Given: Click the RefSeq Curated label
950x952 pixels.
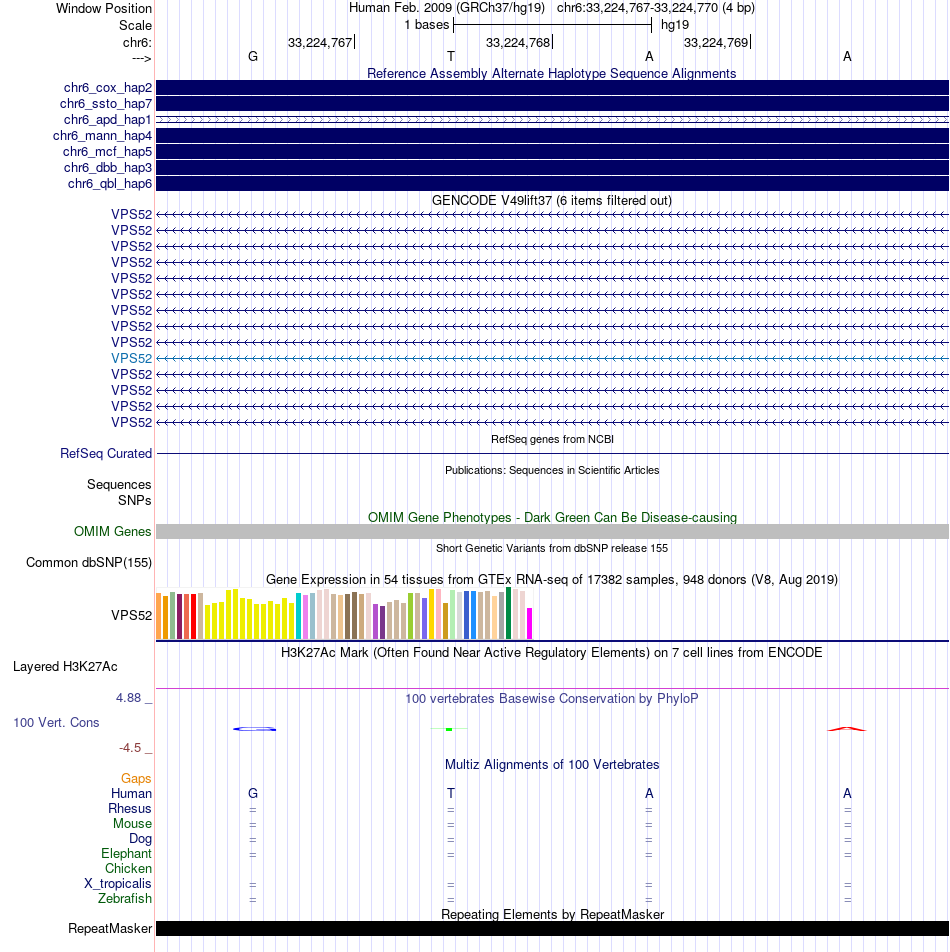Looking at the screenshot, I should click(106, 454).
